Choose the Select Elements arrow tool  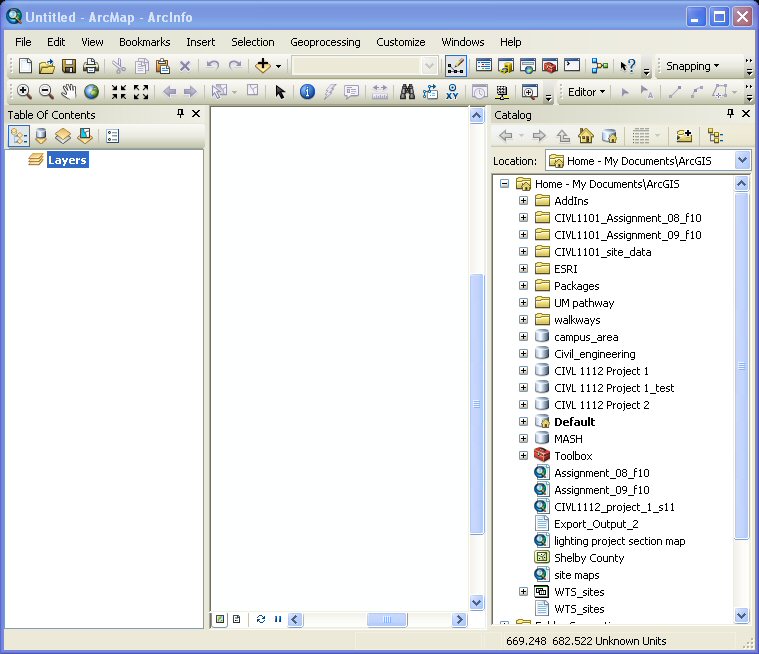[280, 91]
